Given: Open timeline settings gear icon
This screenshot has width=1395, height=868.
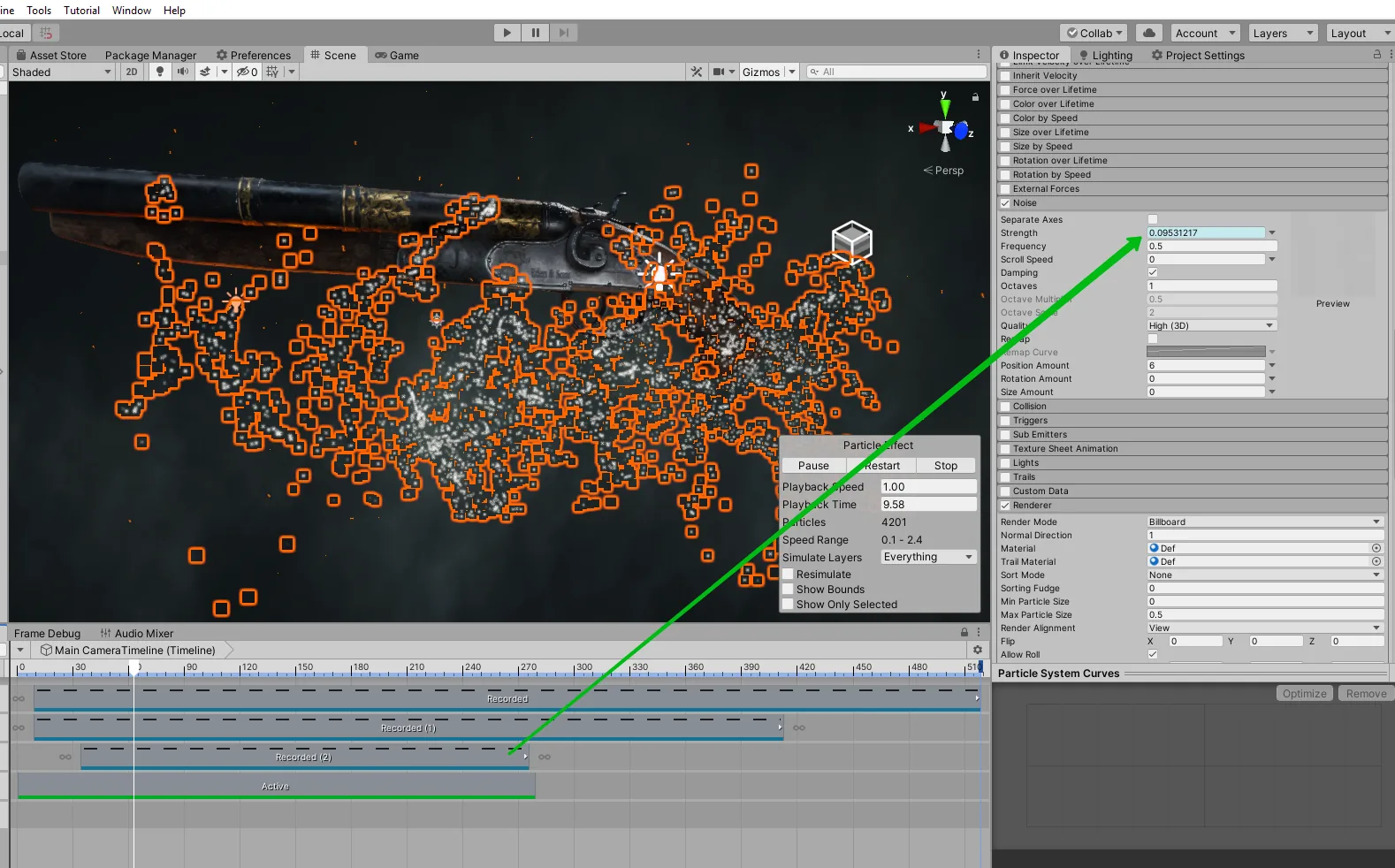Looking at the screenshot, I should tap(977, 650).
